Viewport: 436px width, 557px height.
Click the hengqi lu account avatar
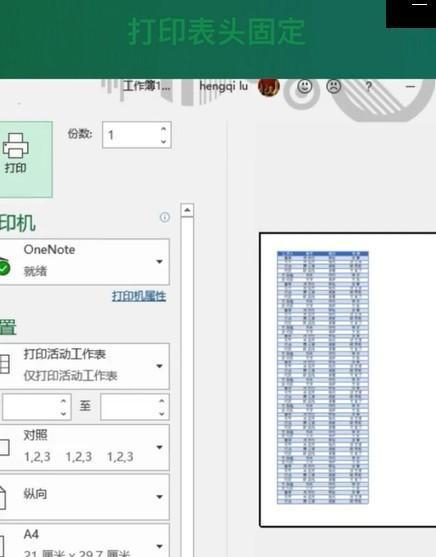268,87
